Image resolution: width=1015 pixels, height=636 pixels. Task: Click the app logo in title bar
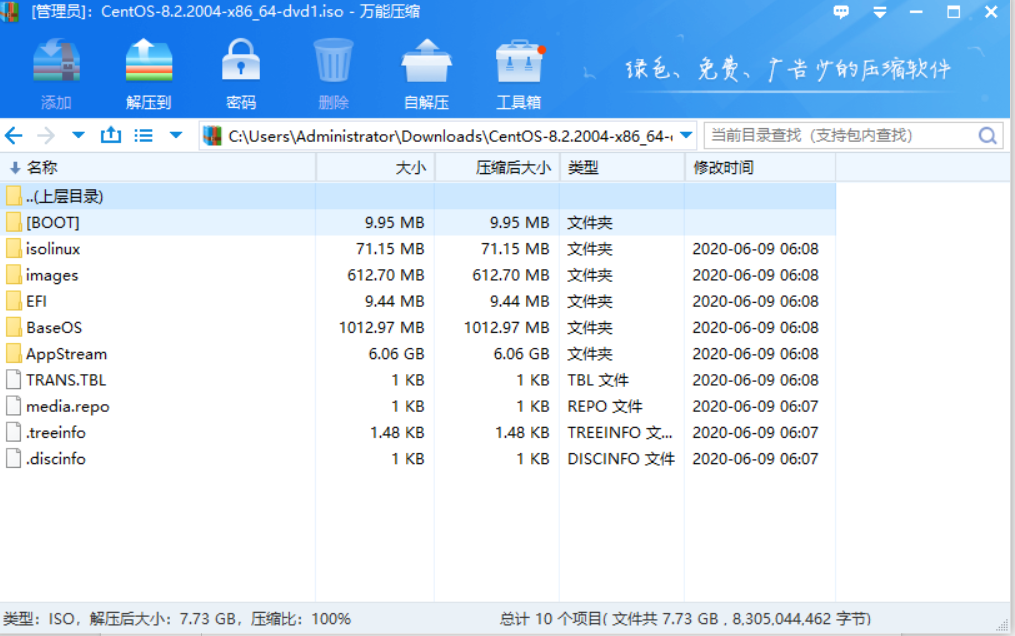click(x=10, y=12)
